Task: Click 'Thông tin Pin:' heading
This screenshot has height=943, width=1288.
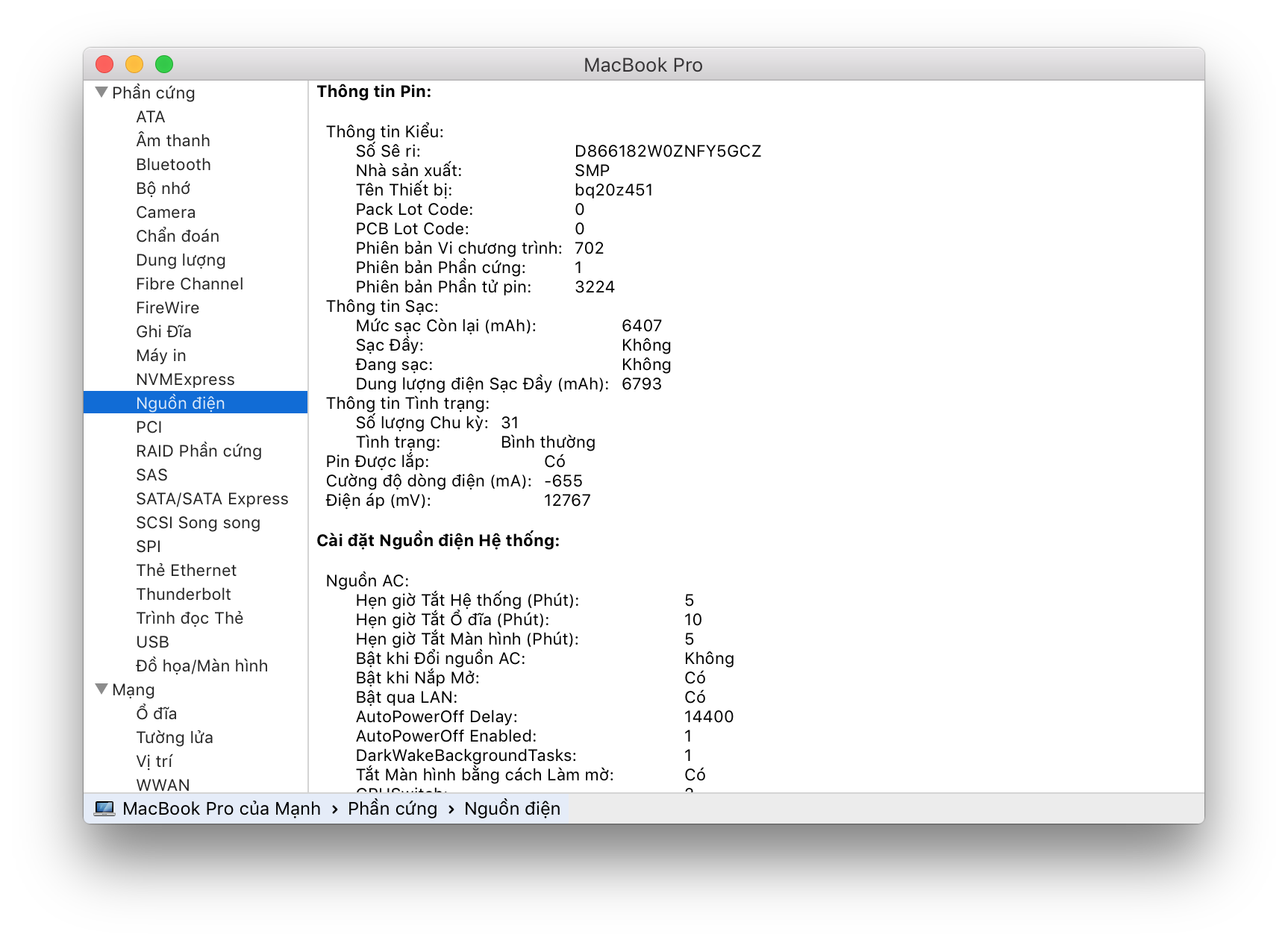Action: coord(374,92)
